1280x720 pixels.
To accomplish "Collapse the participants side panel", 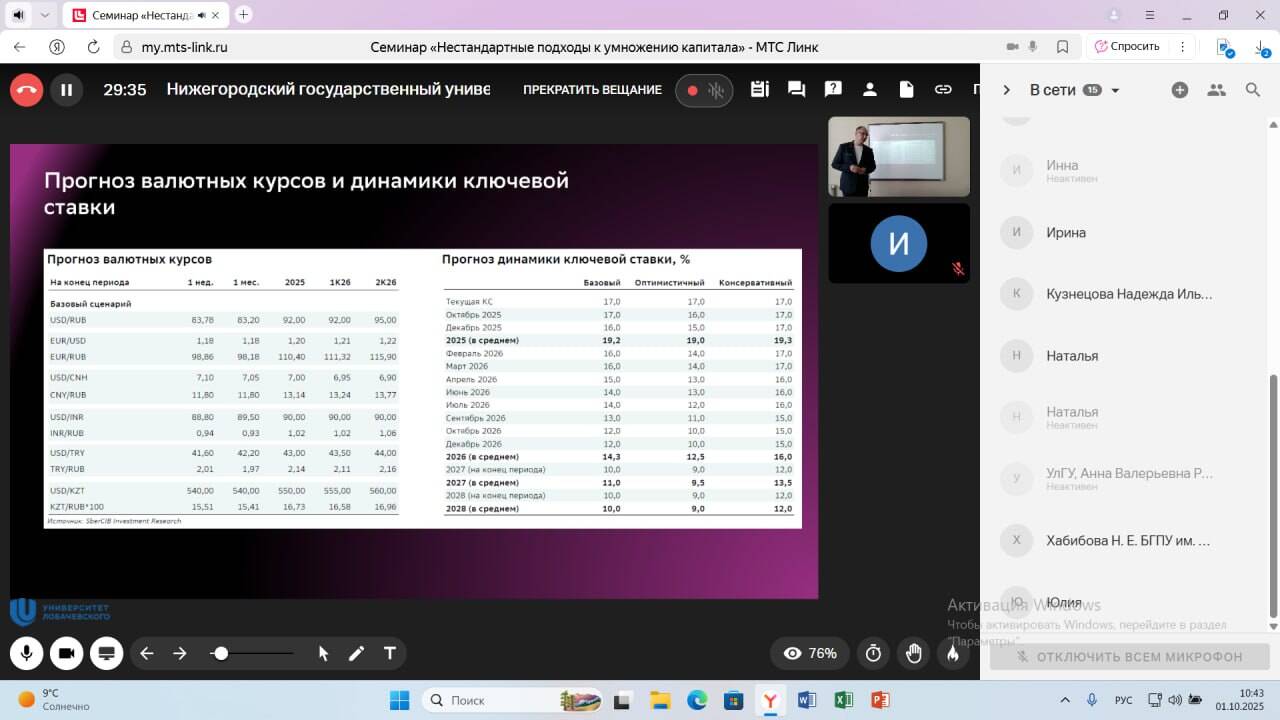I will click(x=1006, y=90).
